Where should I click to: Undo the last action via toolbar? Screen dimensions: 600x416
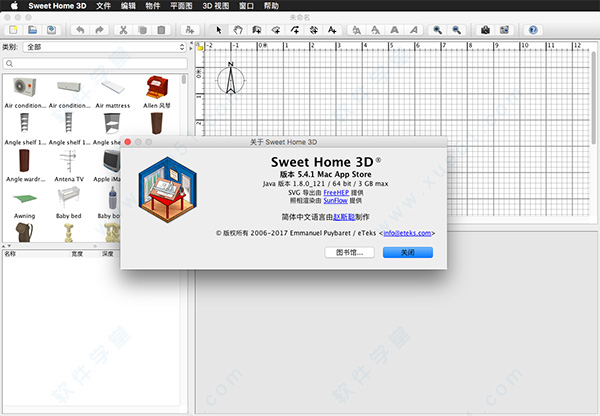pos(80,30)
